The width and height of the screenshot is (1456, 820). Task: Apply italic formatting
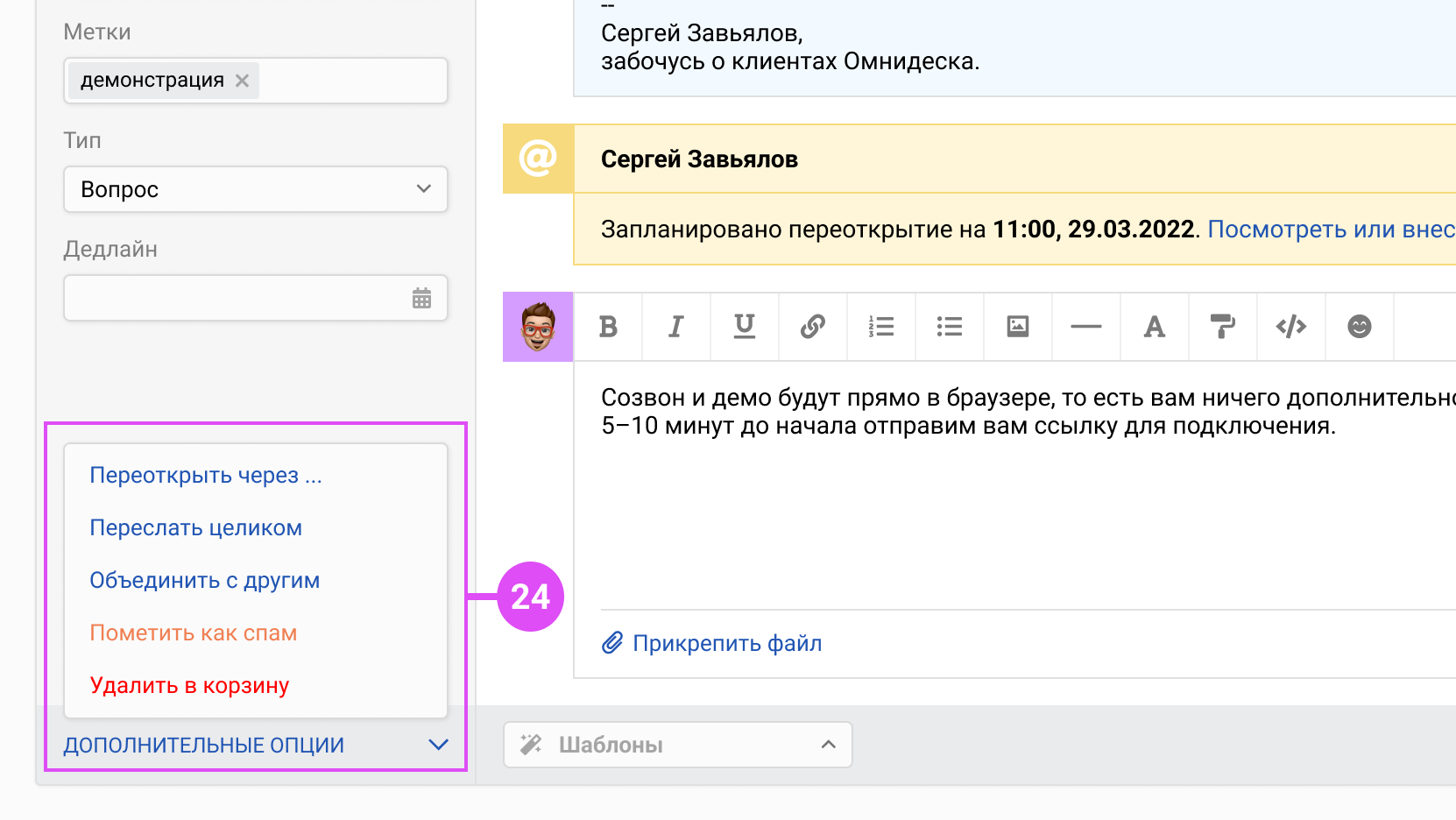[675, 327]
